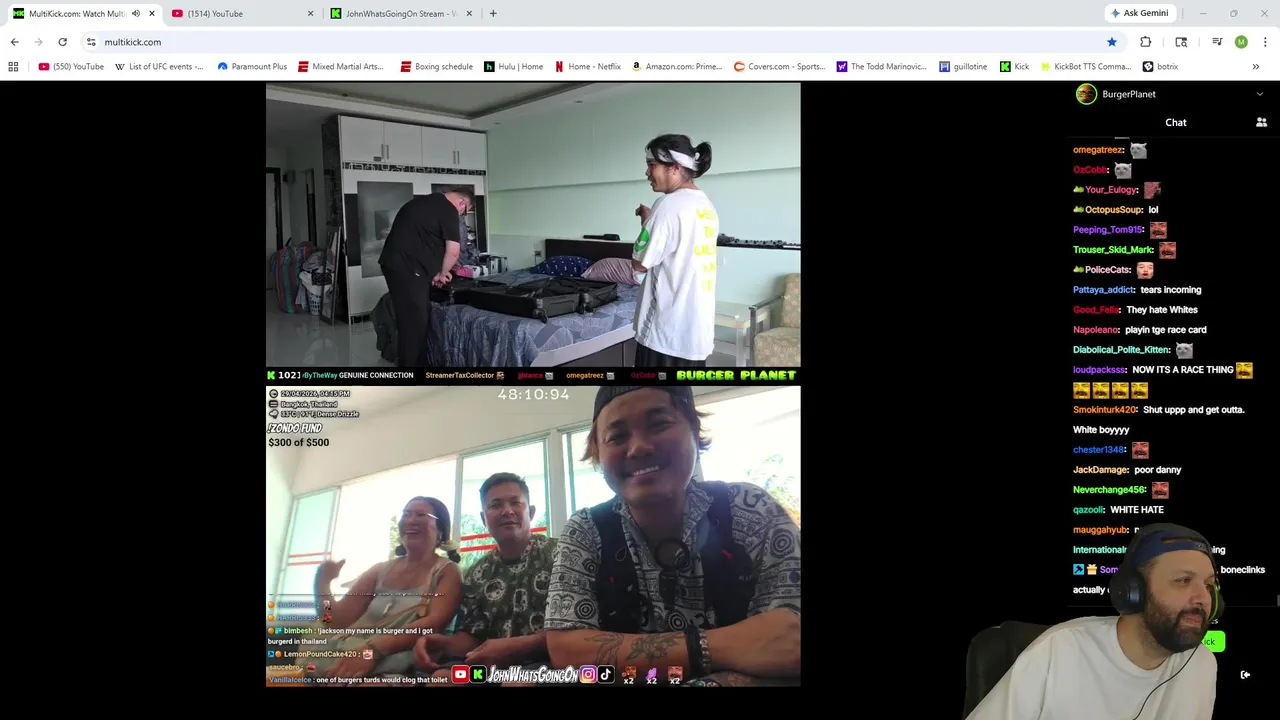Image resolution: width=1280 pixels, height=720 pixels.
Task: Switch to the MultiKick.com tab
Action: tap(84, 14)
